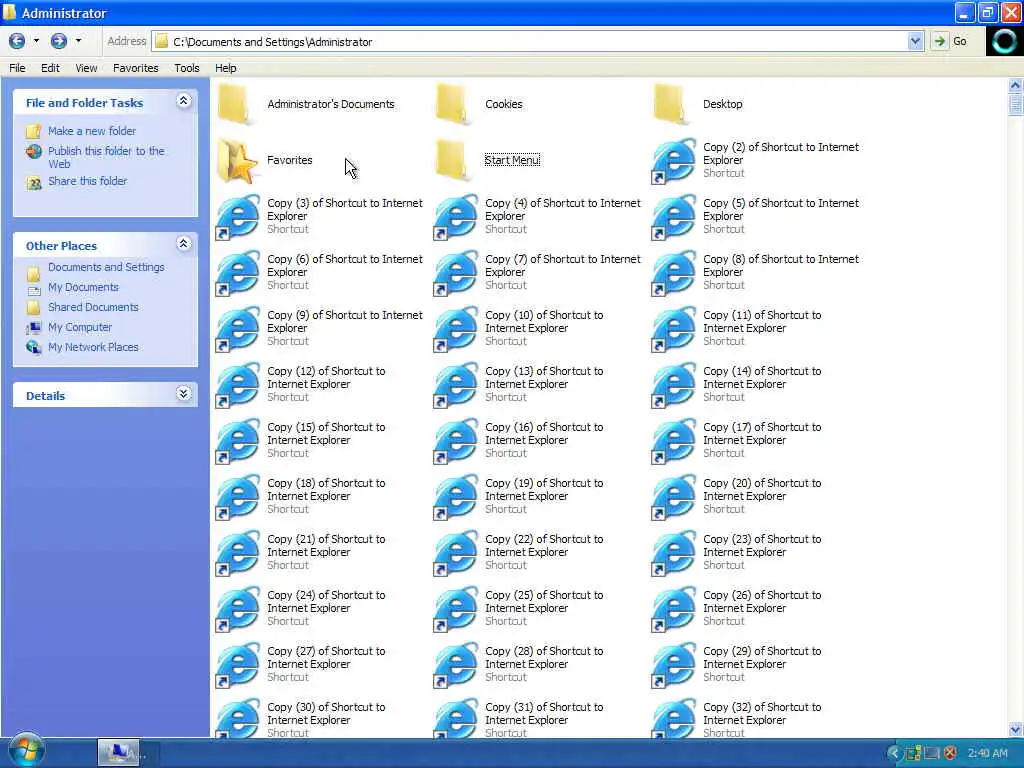The height and width of the screenshot is (768, 1024).
Task: Click the Copy (17) of Shortcut file name text
Action: click(762, 434)
